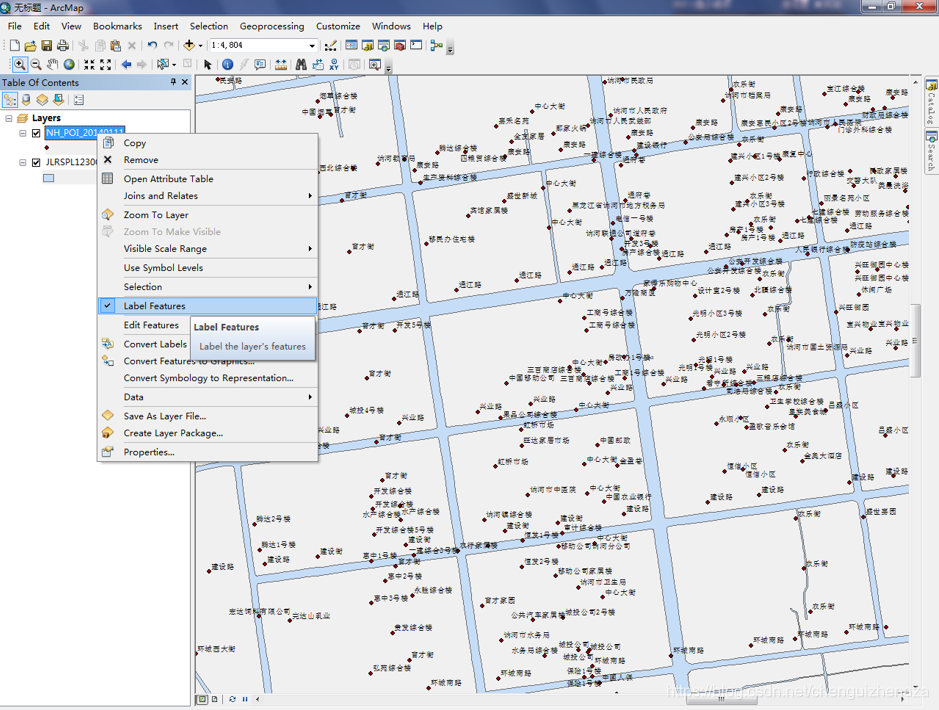Open the ArcToolbox window
The image size is (939, 710).
pyautogui.click(x=400, y=45)
